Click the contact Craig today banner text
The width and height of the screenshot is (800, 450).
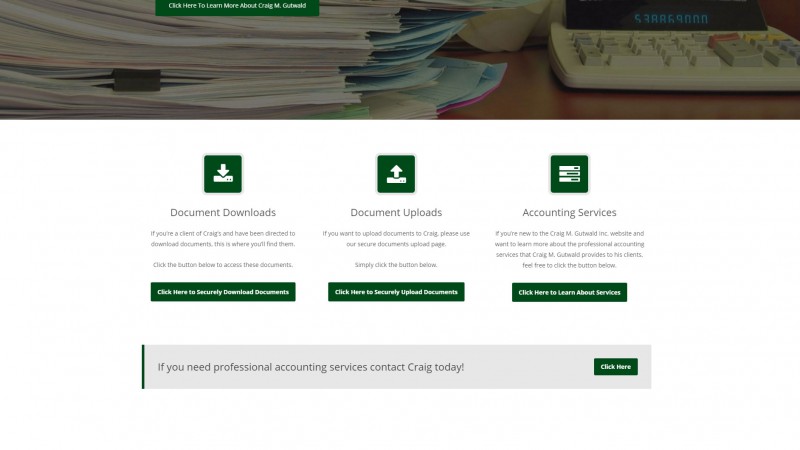311,367
